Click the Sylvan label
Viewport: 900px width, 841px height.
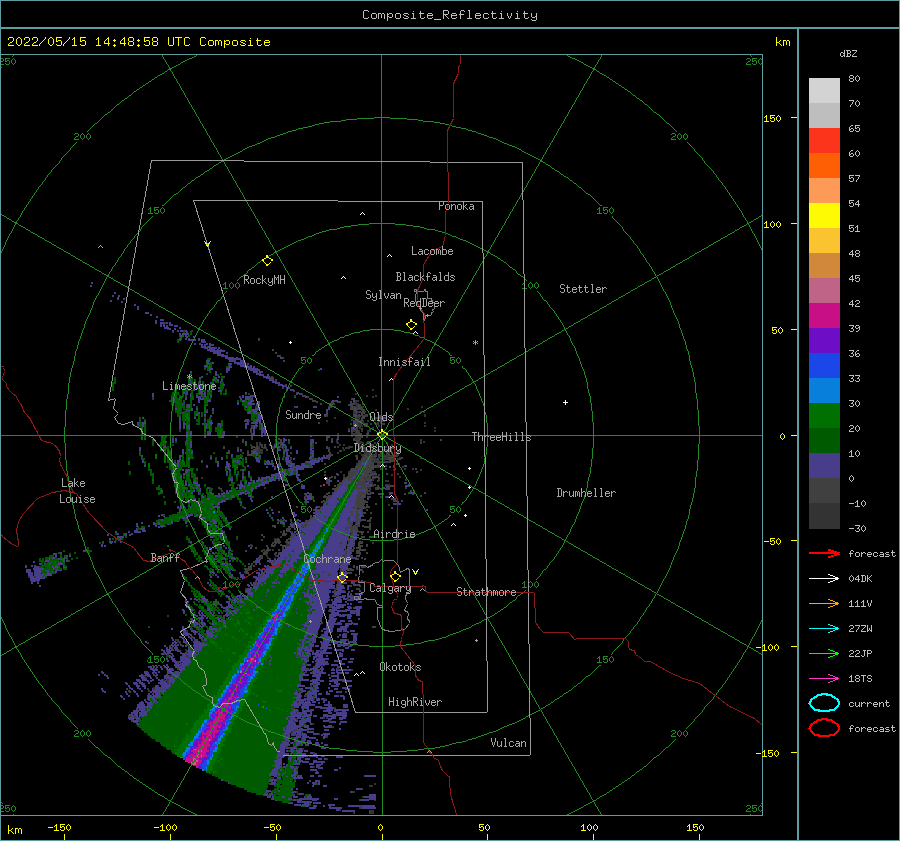383,295
